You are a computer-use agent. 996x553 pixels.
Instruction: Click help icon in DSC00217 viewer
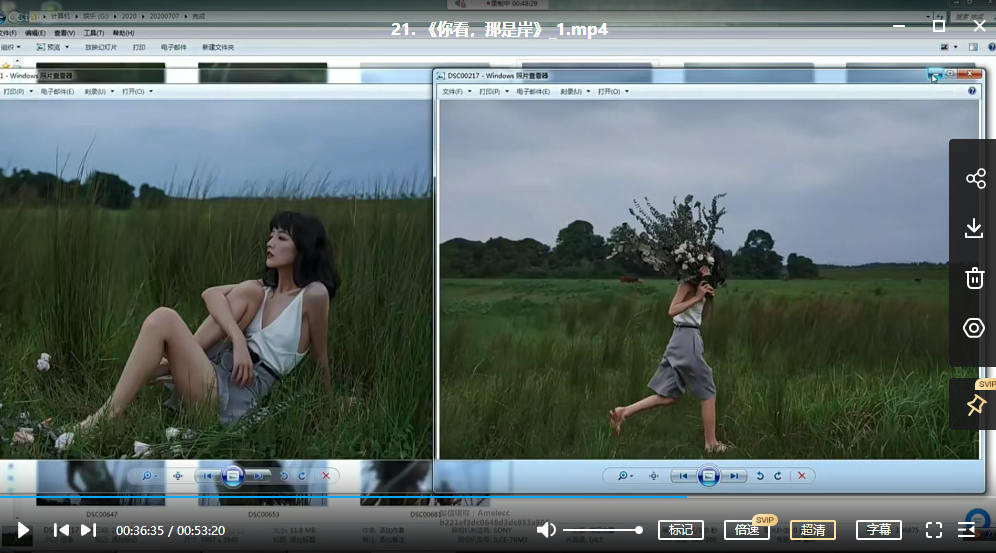pos(972,91)
